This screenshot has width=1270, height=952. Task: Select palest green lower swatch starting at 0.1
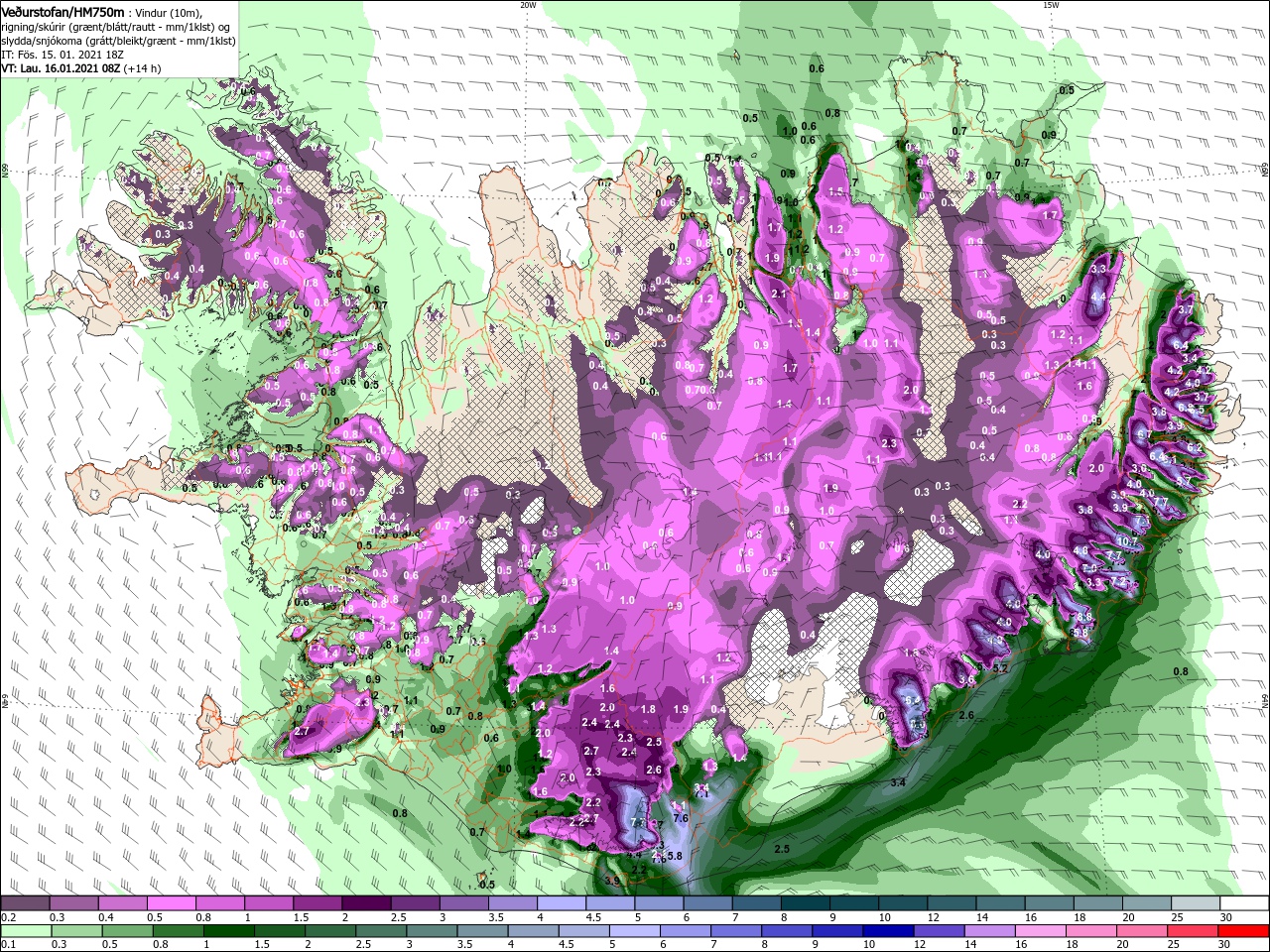[x=27, y=931]
